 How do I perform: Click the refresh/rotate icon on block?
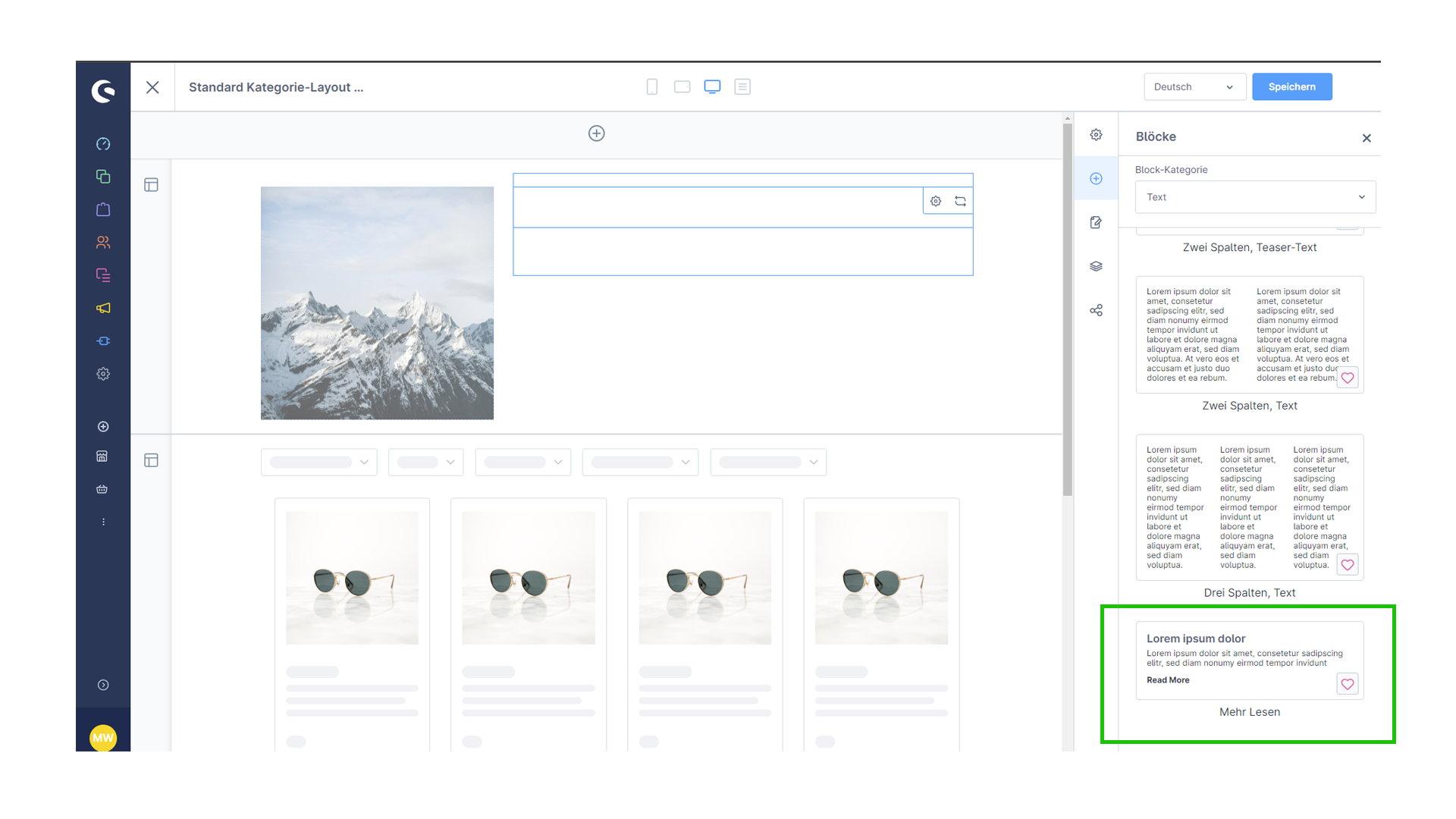tap(960, 201)
